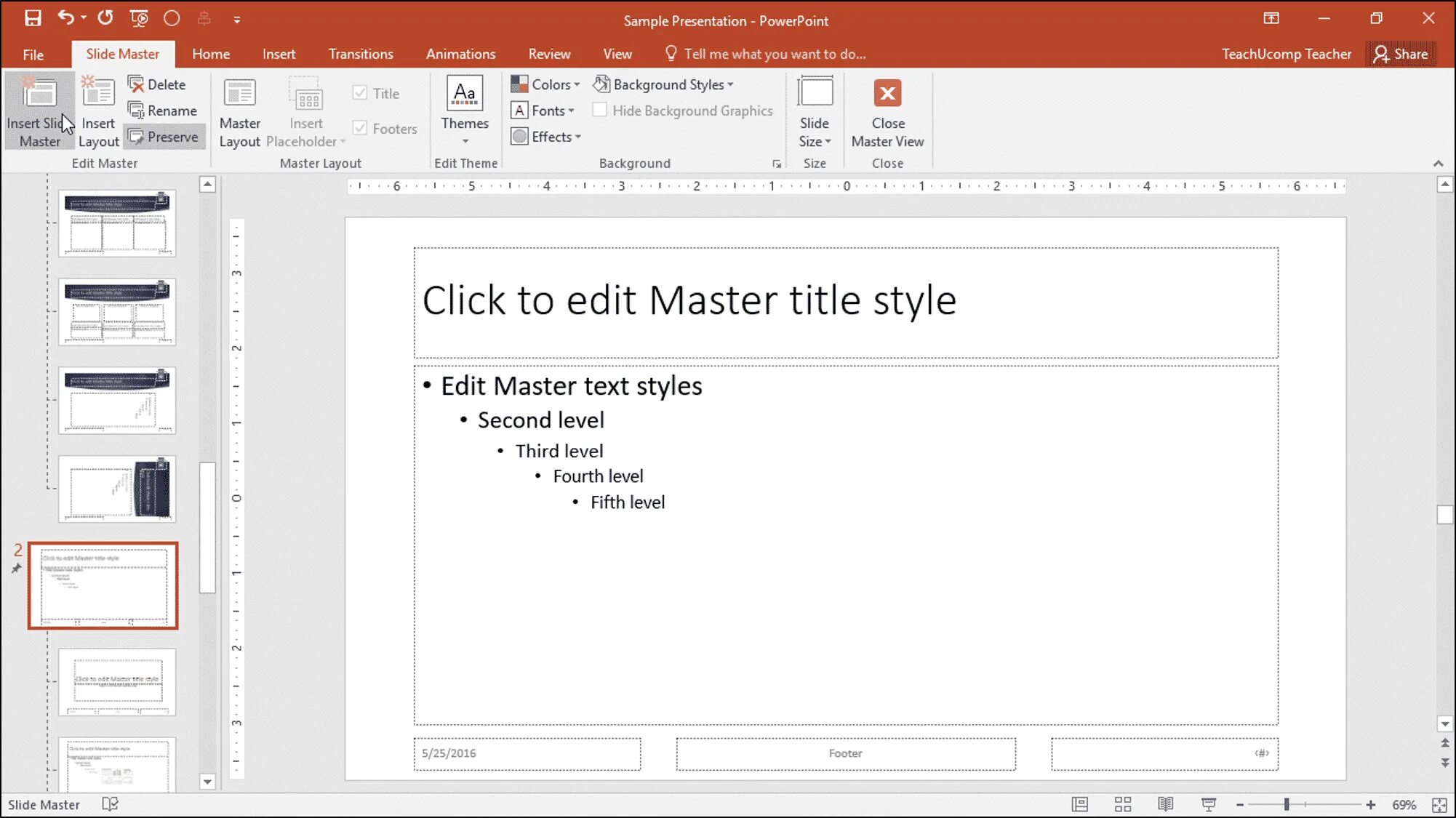Switch to the Transitions tab
The width and height of the screenshot is (1456, 818).
click(x=361, y=54)
